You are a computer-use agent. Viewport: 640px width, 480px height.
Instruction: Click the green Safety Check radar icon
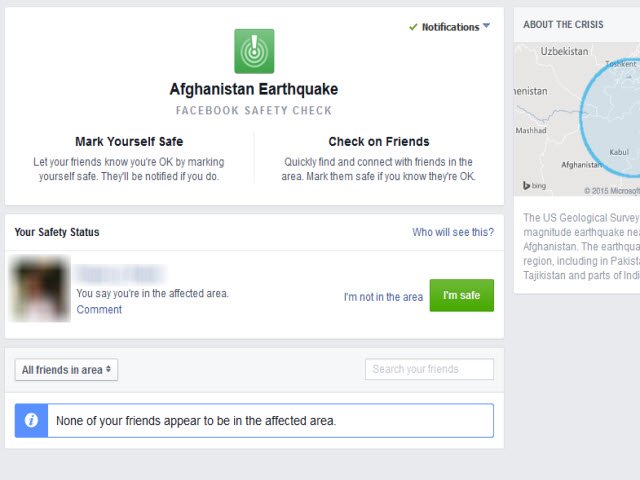tap(254, 51)
